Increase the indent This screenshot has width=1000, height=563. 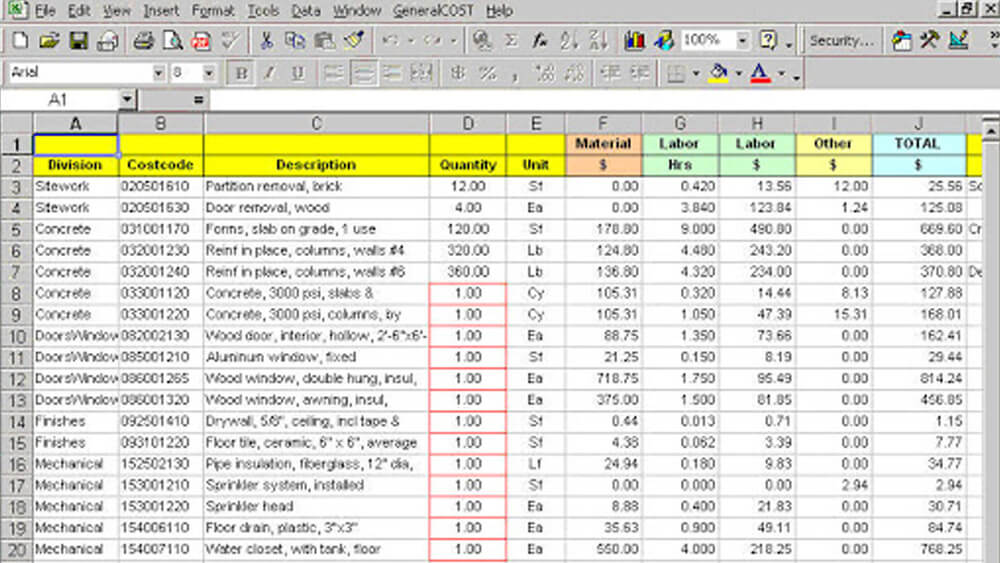[x=640, y=73]
